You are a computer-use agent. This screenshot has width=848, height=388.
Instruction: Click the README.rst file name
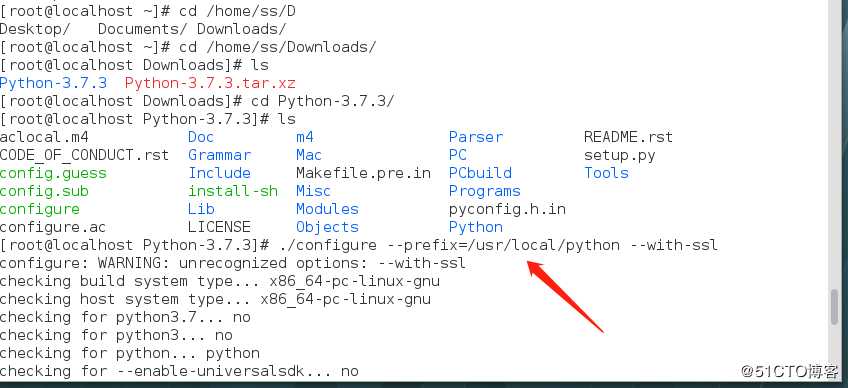pyautogui.click(x=628, y=137)
